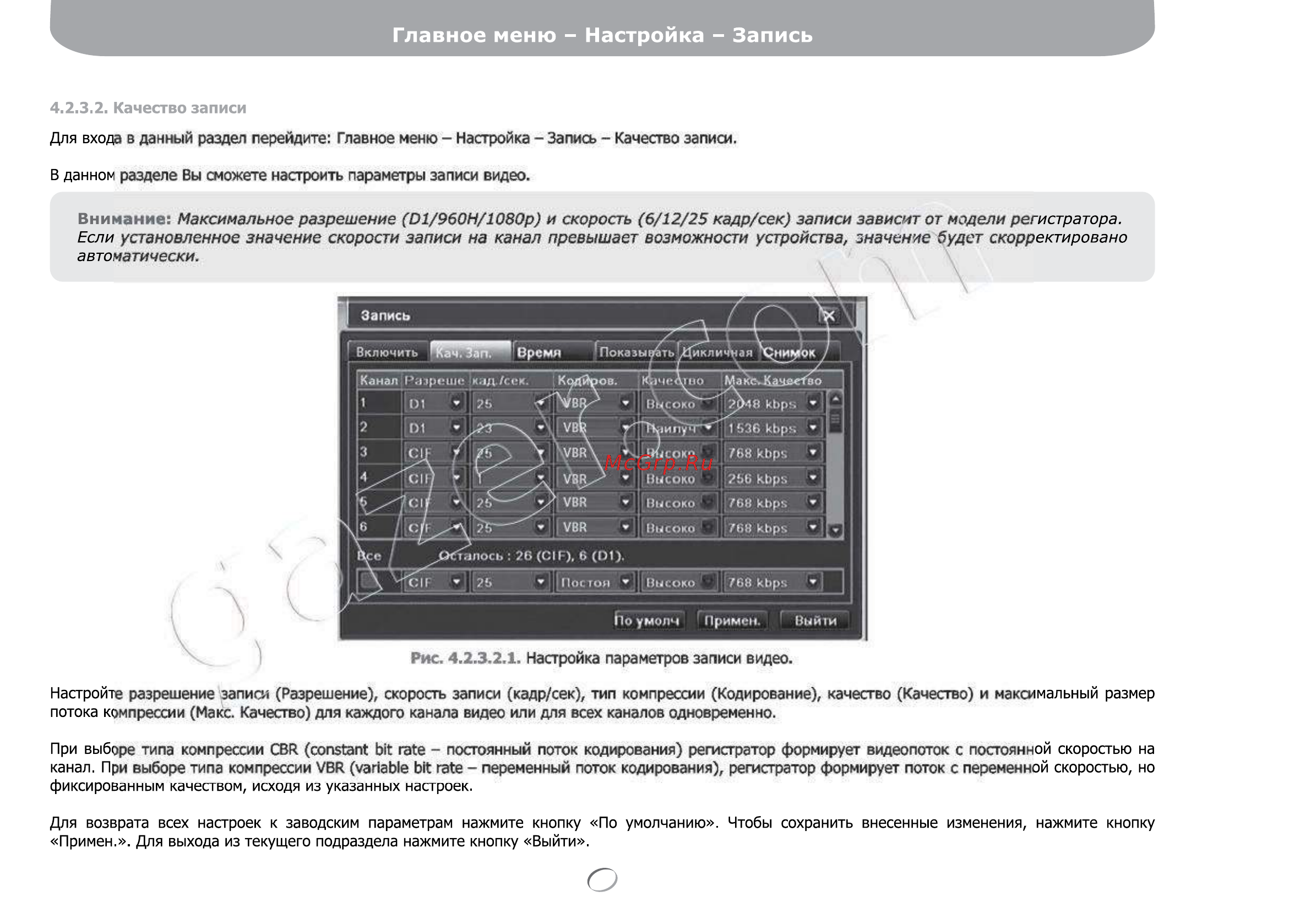This screenshot has height=924, width=1311.
Task: Switch to the Включить tab
Action: point(387,352)
